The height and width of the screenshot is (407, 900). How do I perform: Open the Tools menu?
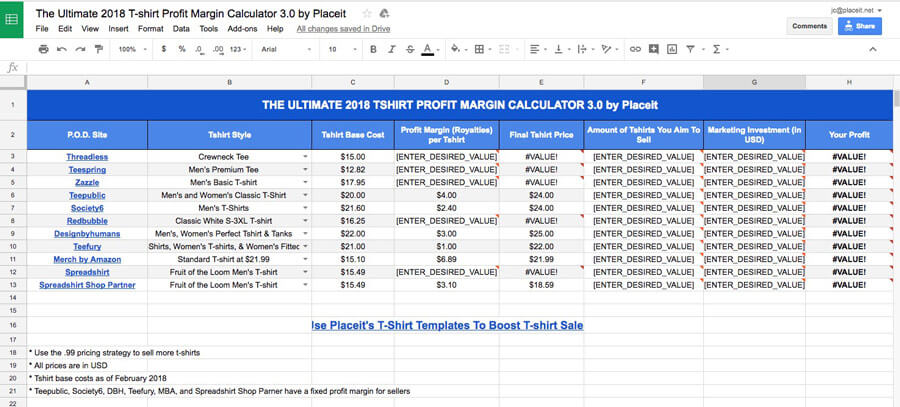209,29
